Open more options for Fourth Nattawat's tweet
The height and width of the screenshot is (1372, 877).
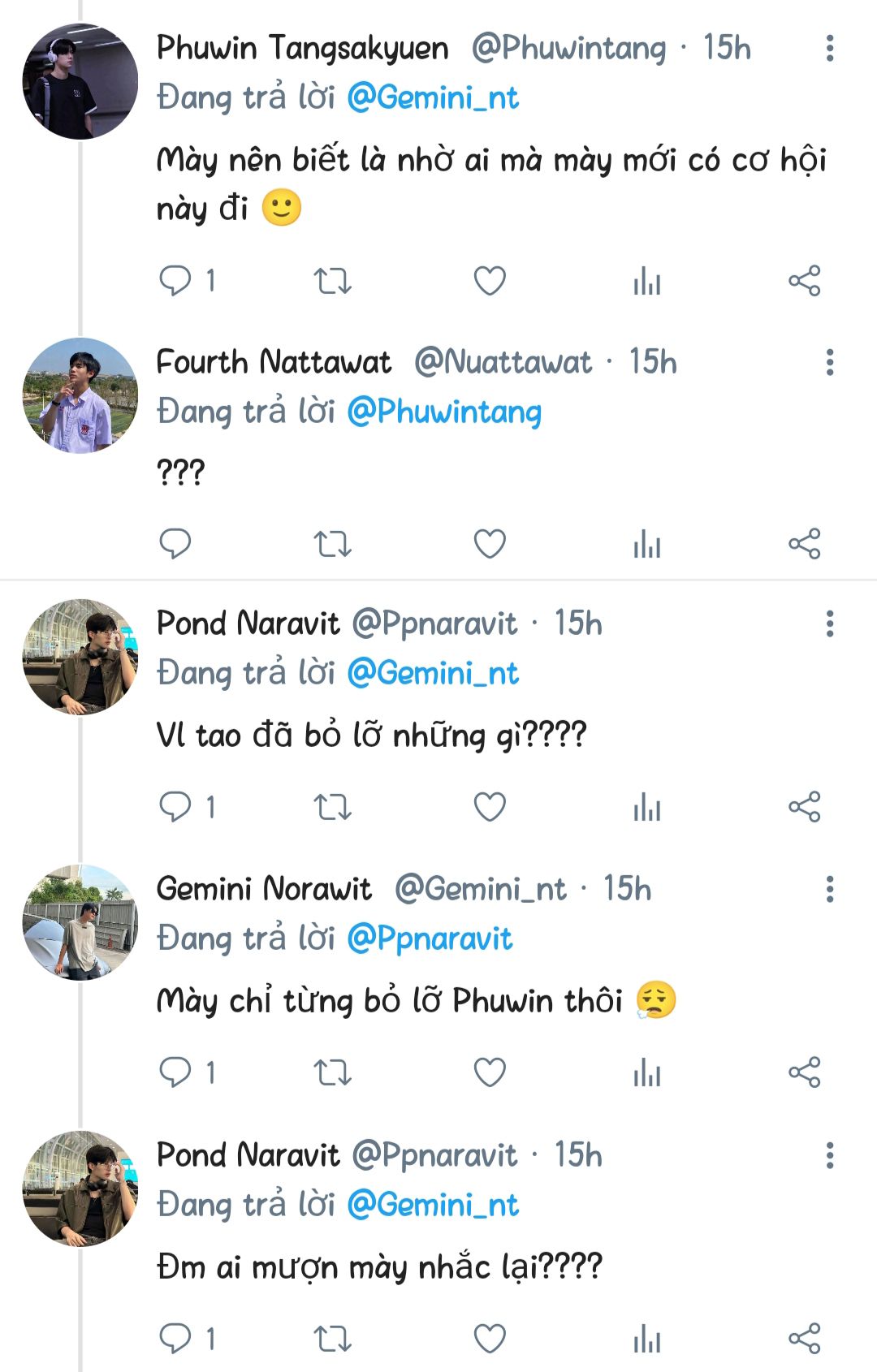[x=829, y=362]
